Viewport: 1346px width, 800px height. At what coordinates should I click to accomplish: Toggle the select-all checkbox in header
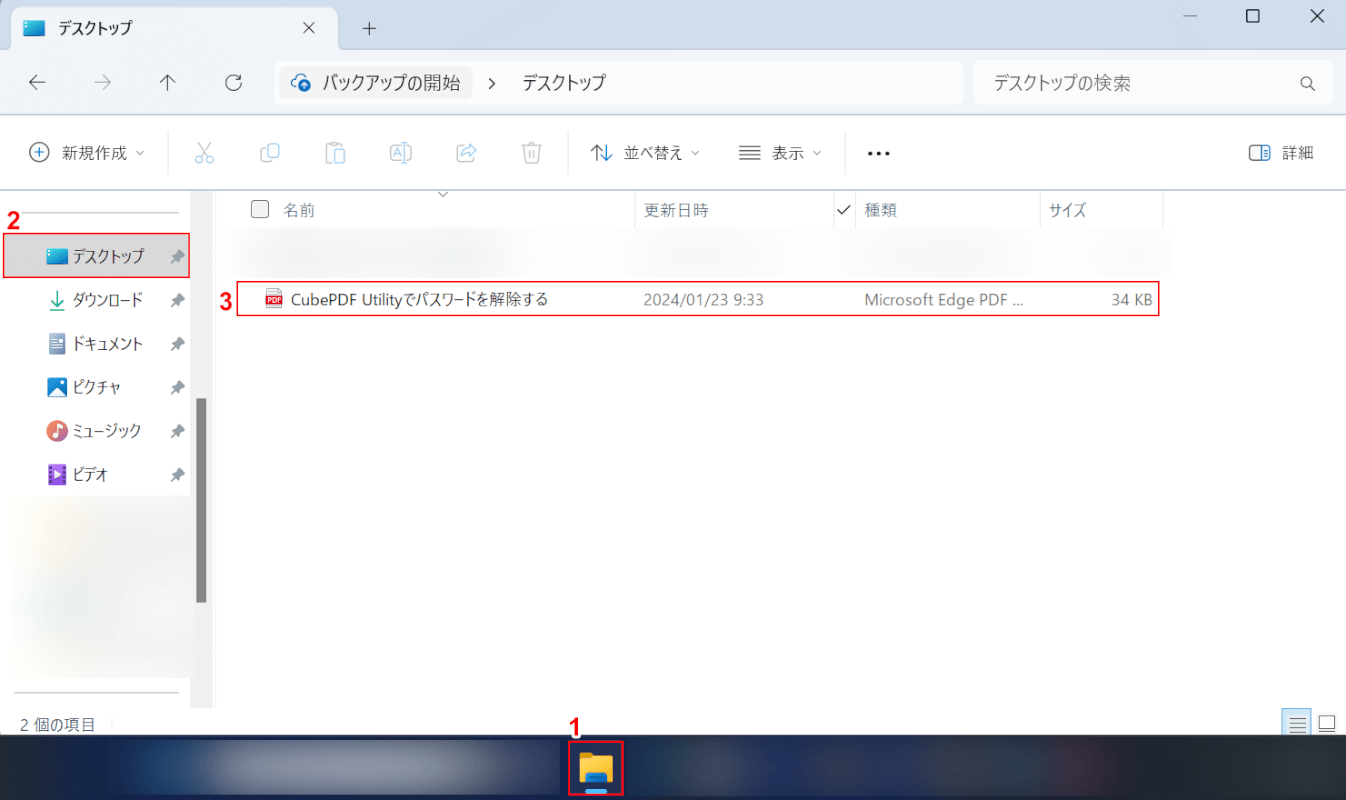tap(260, 209)
